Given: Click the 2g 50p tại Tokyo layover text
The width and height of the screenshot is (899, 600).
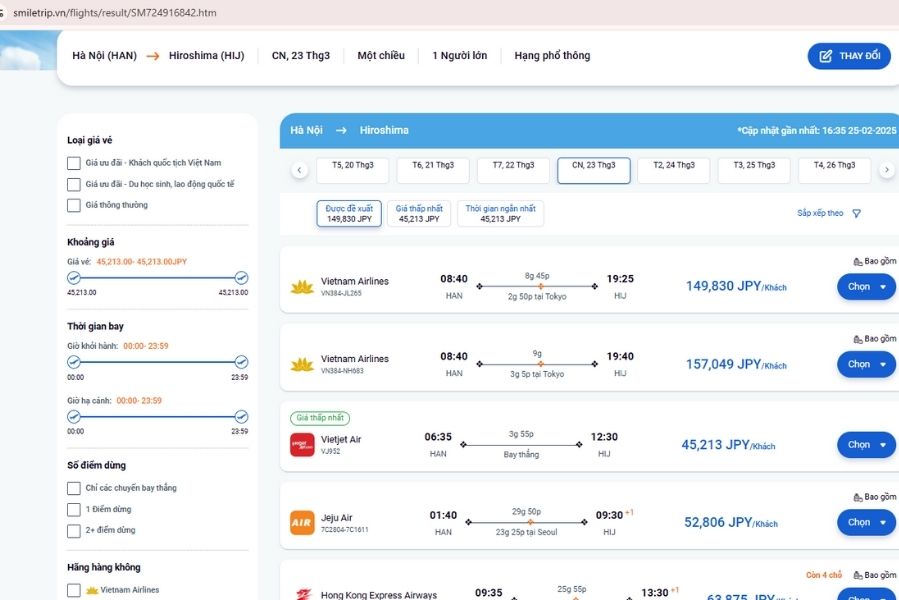Looking at the screenshot, I should tap(537, 297).
